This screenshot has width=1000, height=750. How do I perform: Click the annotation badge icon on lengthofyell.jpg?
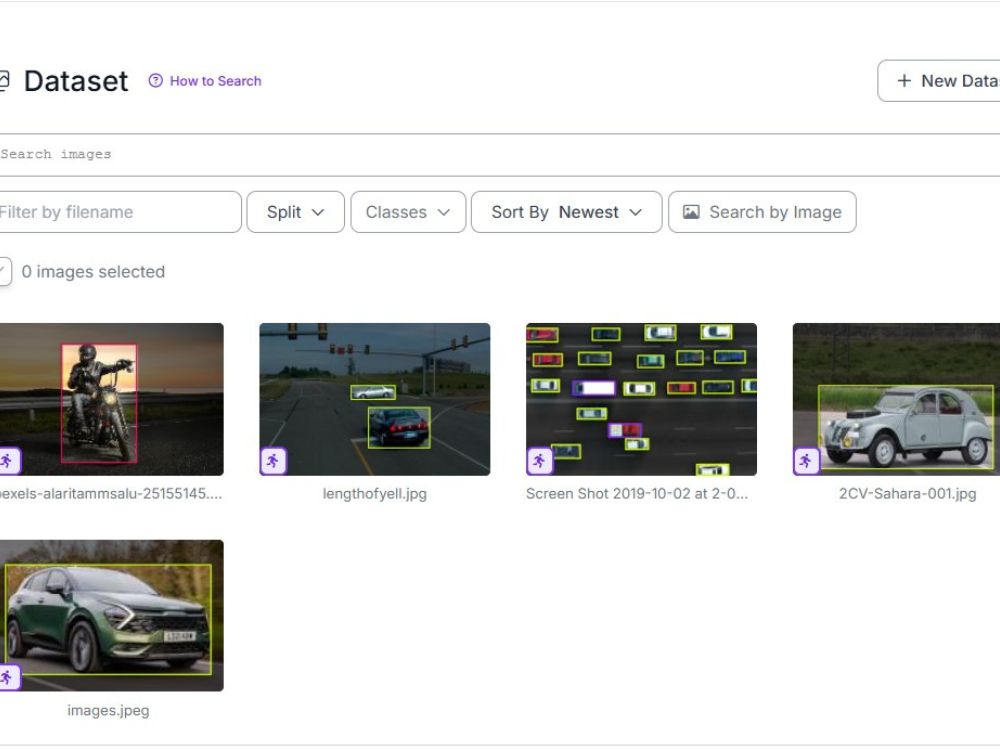point(273,461)
